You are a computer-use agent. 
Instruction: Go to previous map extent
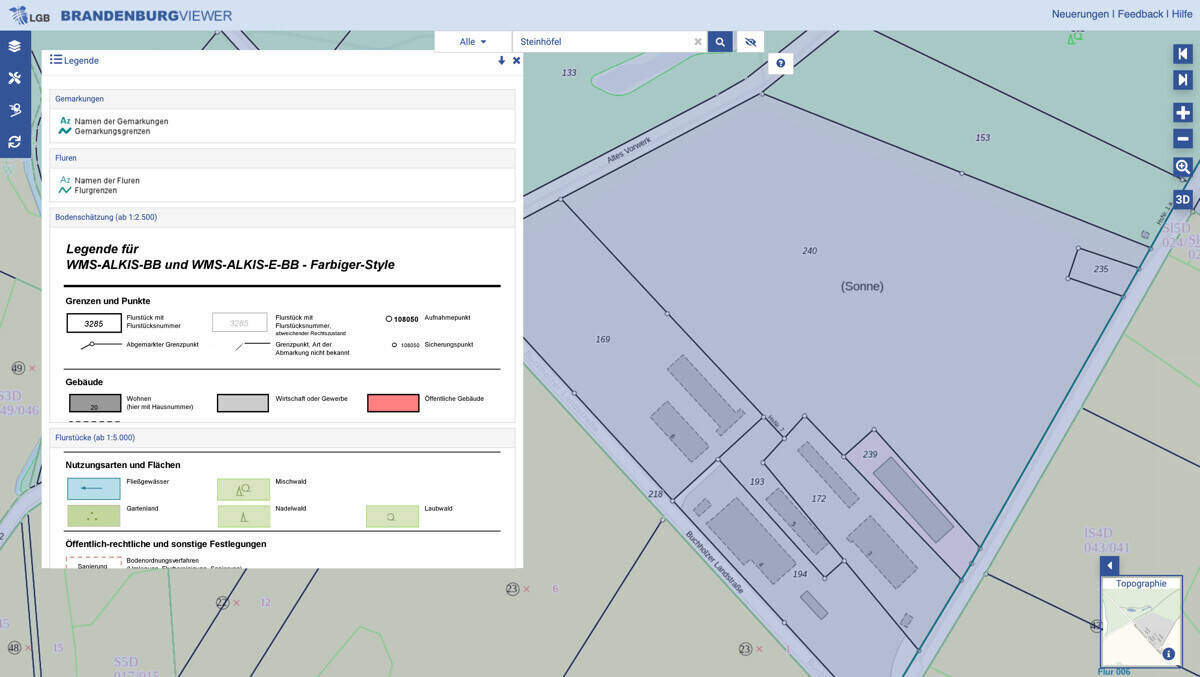(1182, 54)
